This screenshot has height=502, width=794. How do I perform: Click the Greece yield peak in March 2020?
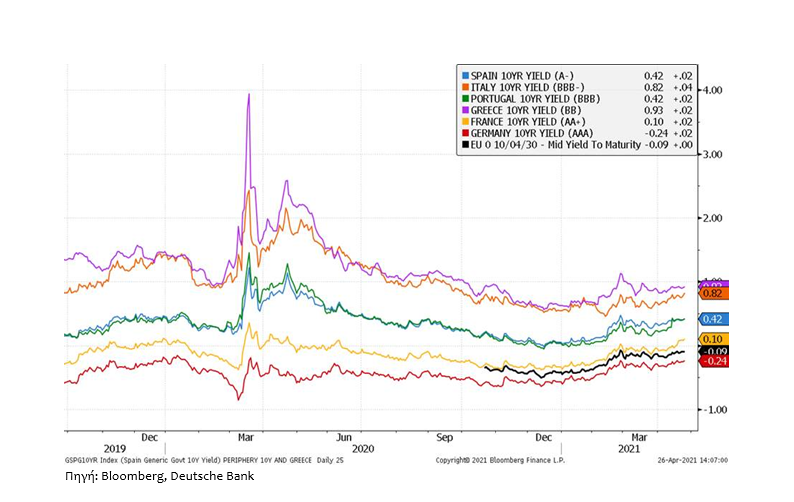pyautogui.click(x=248, y=95)
